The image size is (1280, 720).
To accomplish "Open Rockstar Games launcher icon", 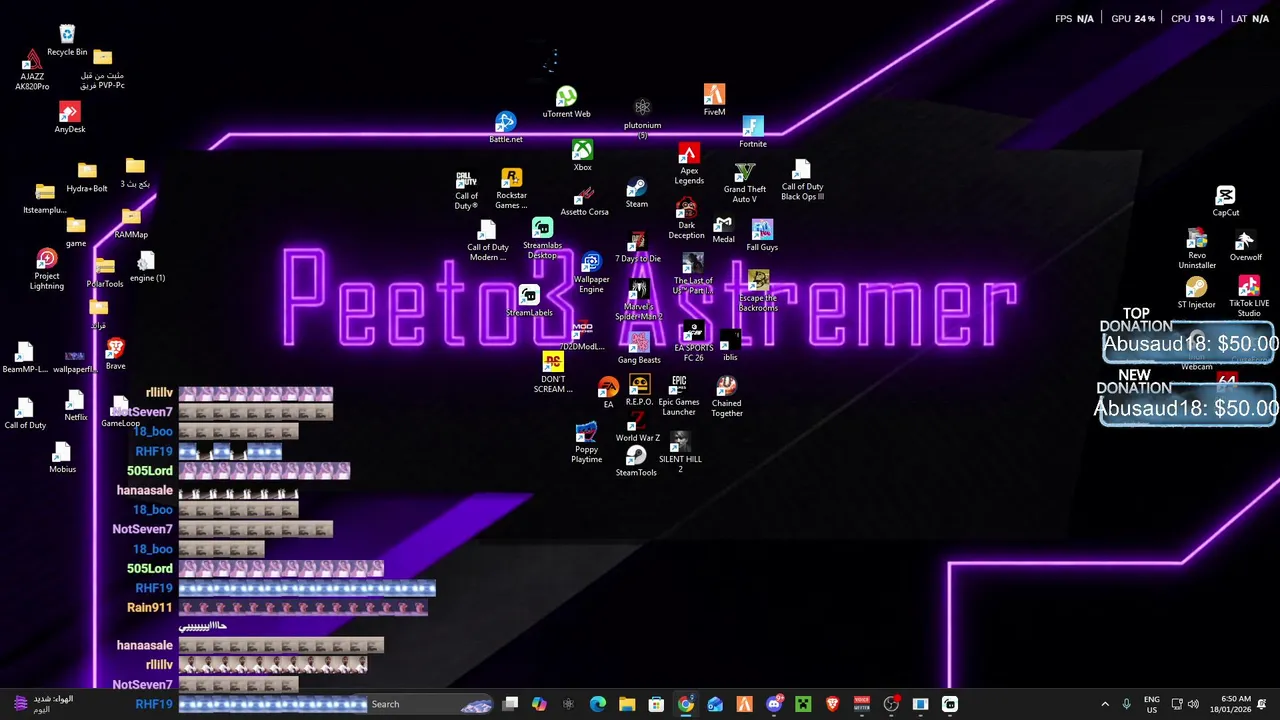I will pyautogui.click(x=511, y=188).
